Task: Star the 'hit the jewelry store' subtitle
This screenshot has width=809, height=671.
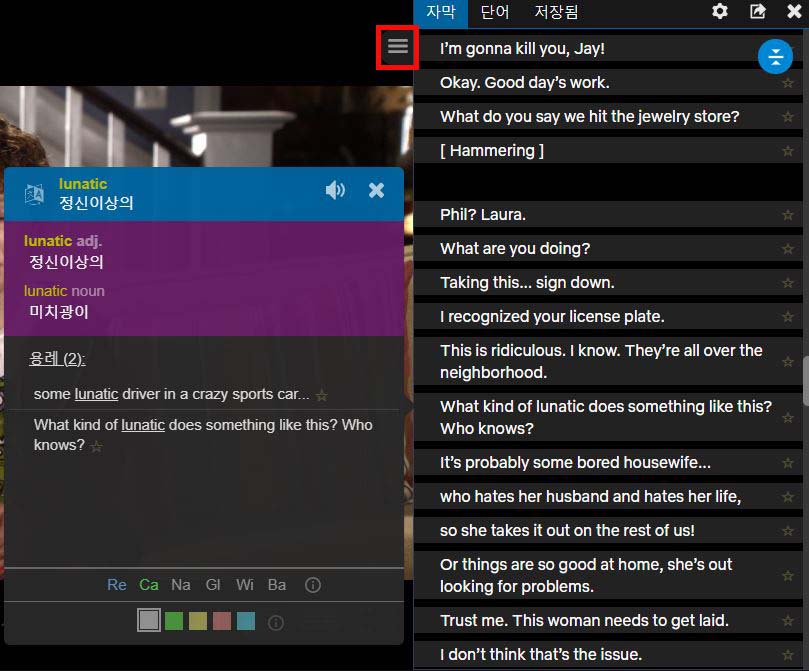Action: (x=787, y=117)
